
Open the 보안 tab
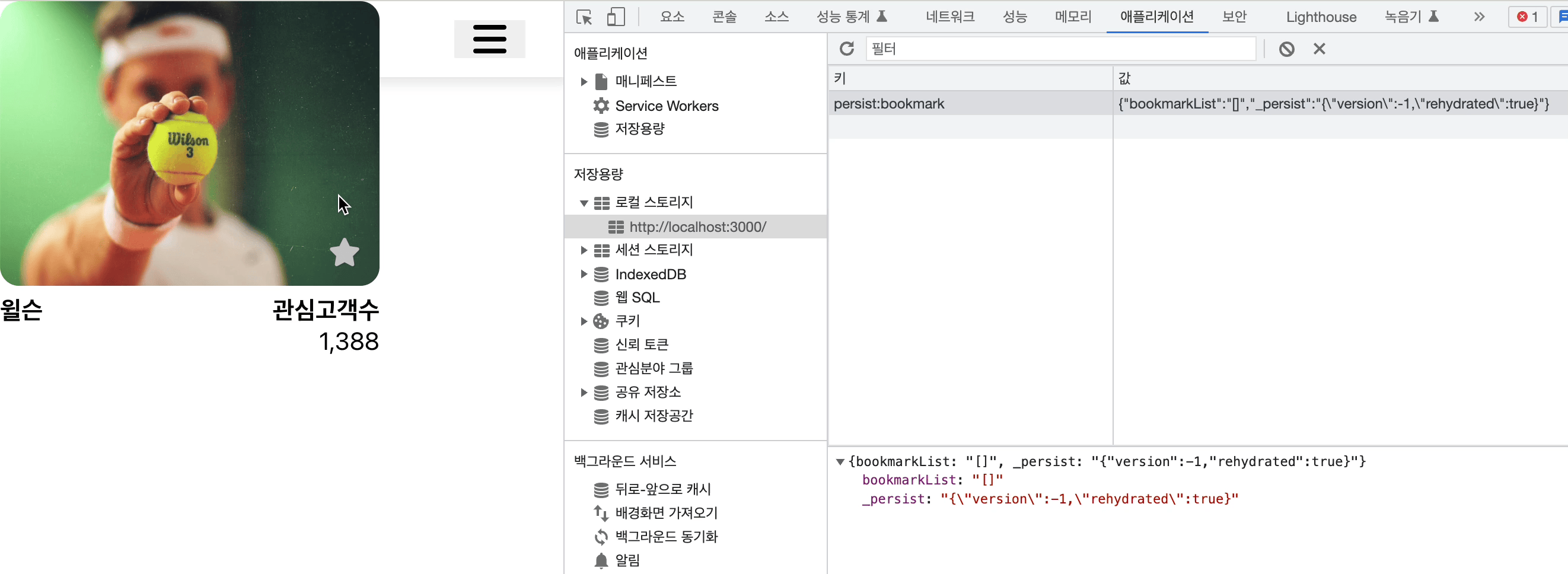1235,17
